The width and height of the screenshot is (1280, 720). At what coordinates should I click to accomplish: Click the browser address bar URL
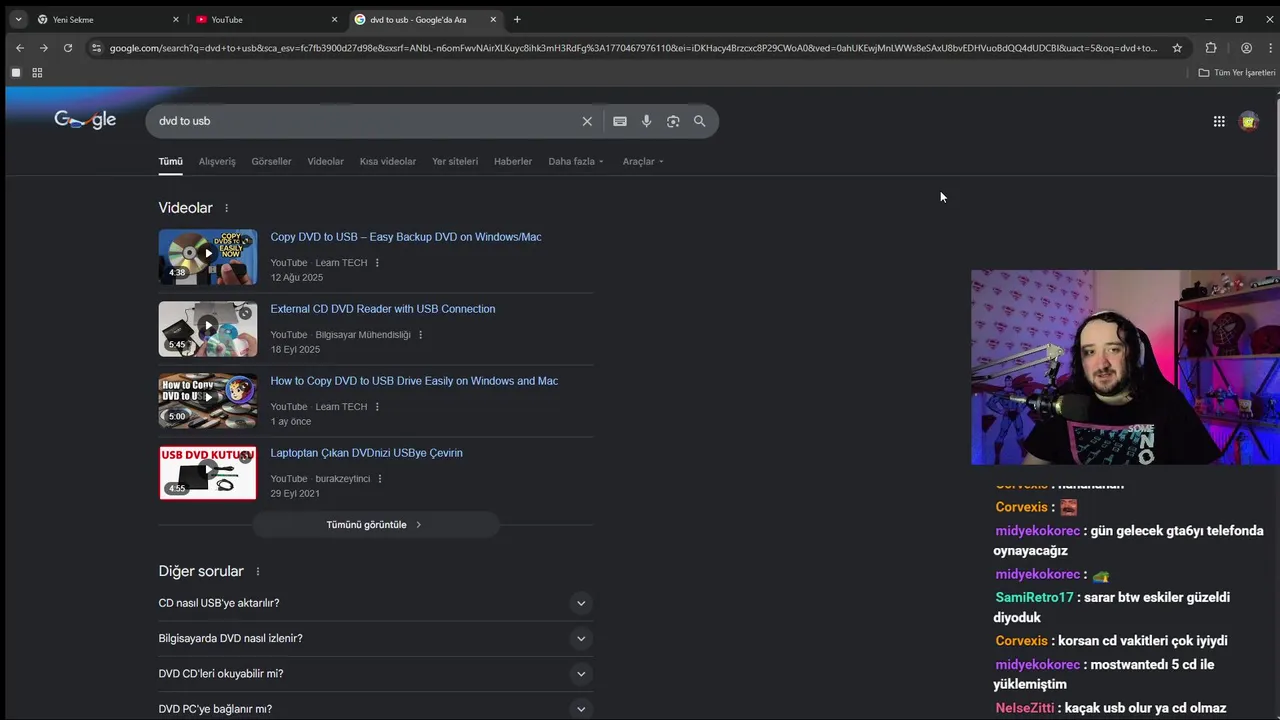pyautogui.click(x=634, y=48)
